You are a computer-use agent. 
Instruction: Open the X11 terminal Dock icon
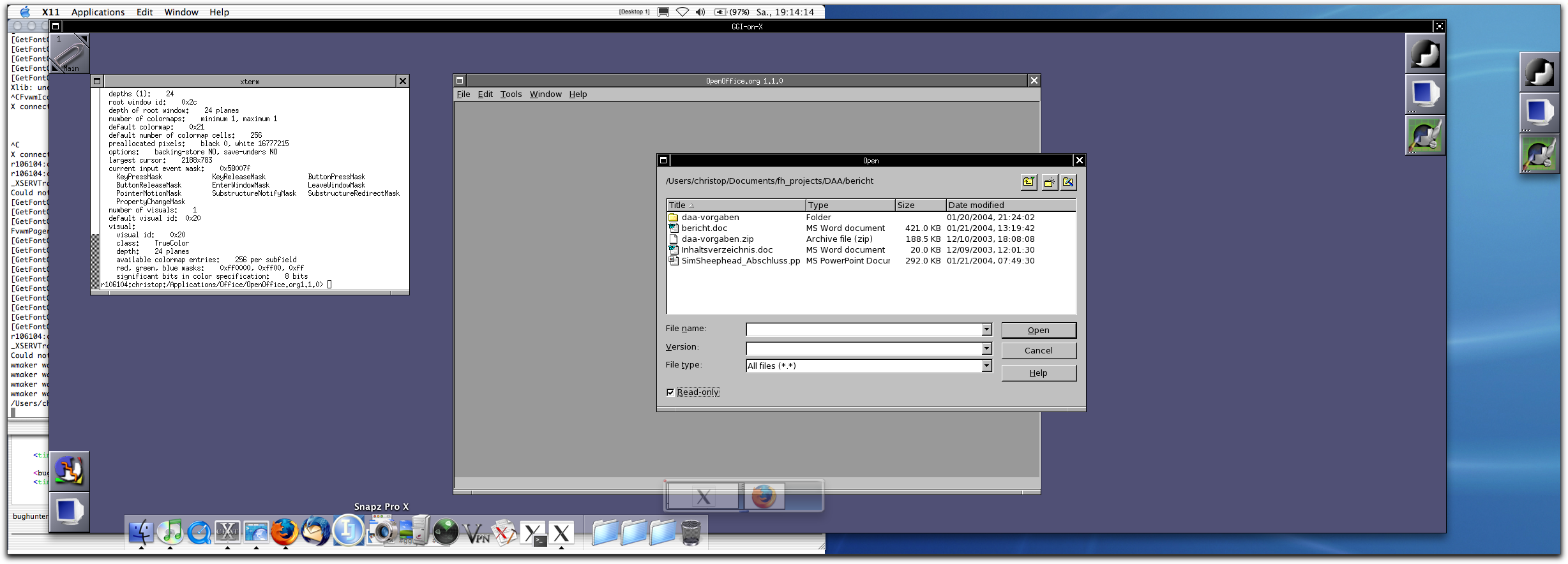point(534,533)
